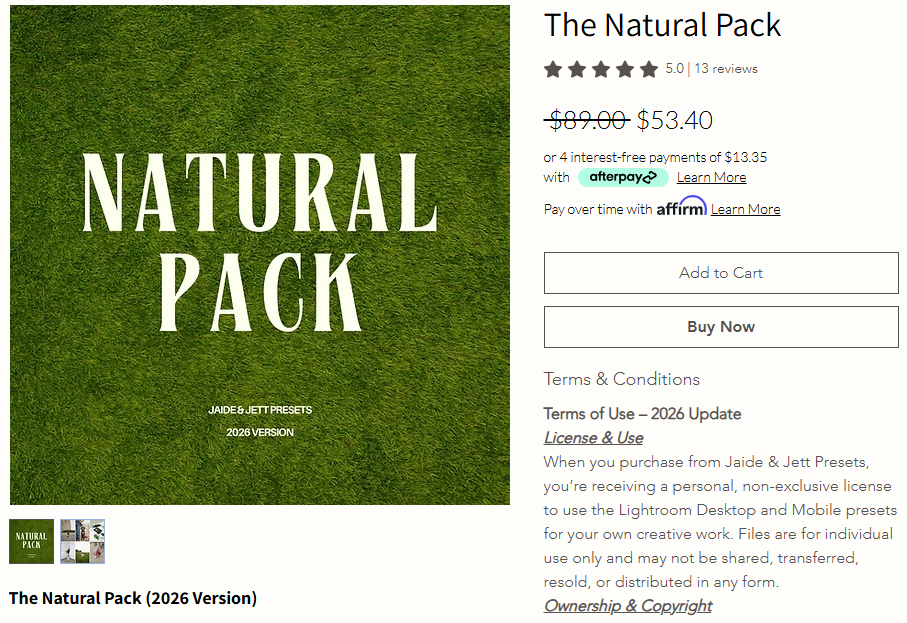Click the Affirm logo
907x623 pixels.
(681, 208)
